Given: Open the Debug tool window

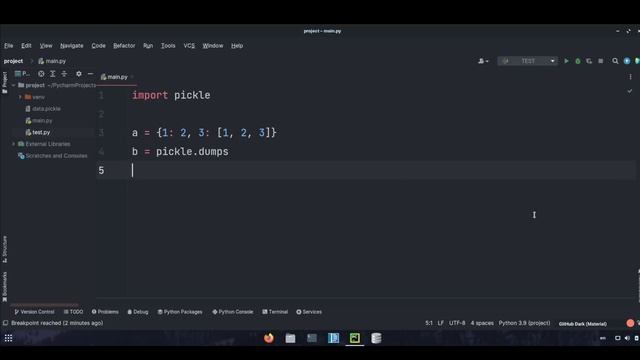Looking at the screenshot, I should pyautogui.click(x=138, y=312).
